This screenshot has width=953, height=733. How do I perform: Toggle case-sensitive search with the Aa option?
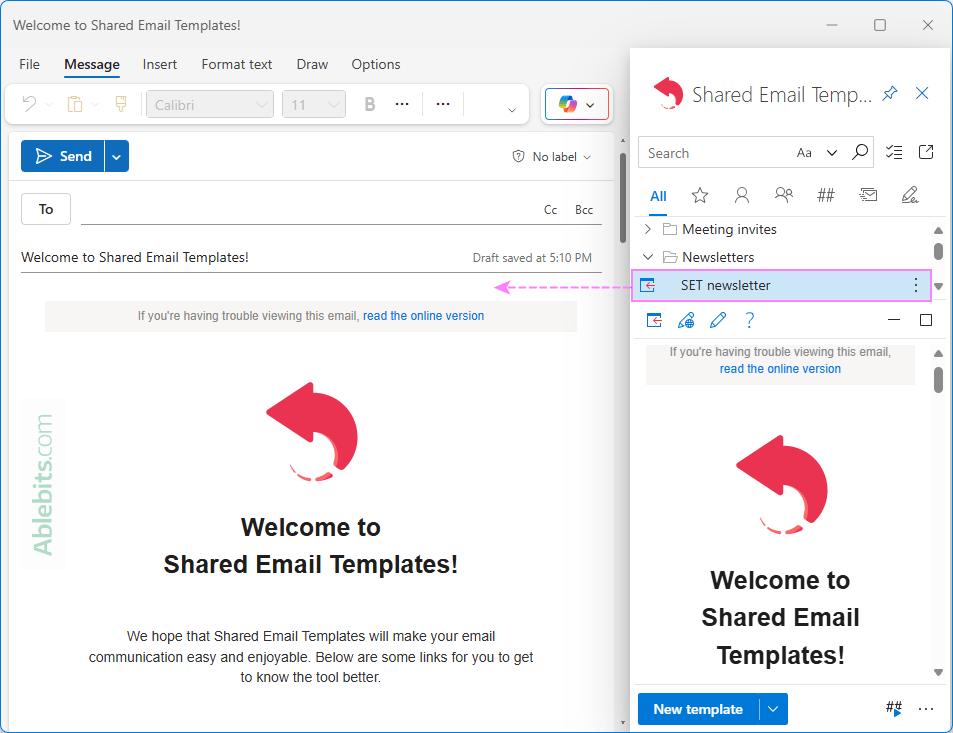pyautogui.click(x=805, y=152)
